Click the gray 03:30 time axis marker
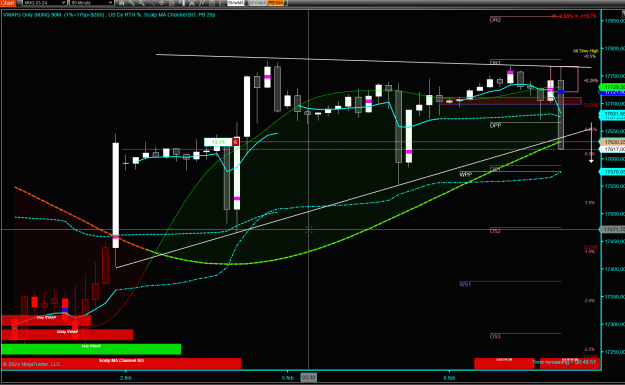625x385 pixels. (309, 377)
